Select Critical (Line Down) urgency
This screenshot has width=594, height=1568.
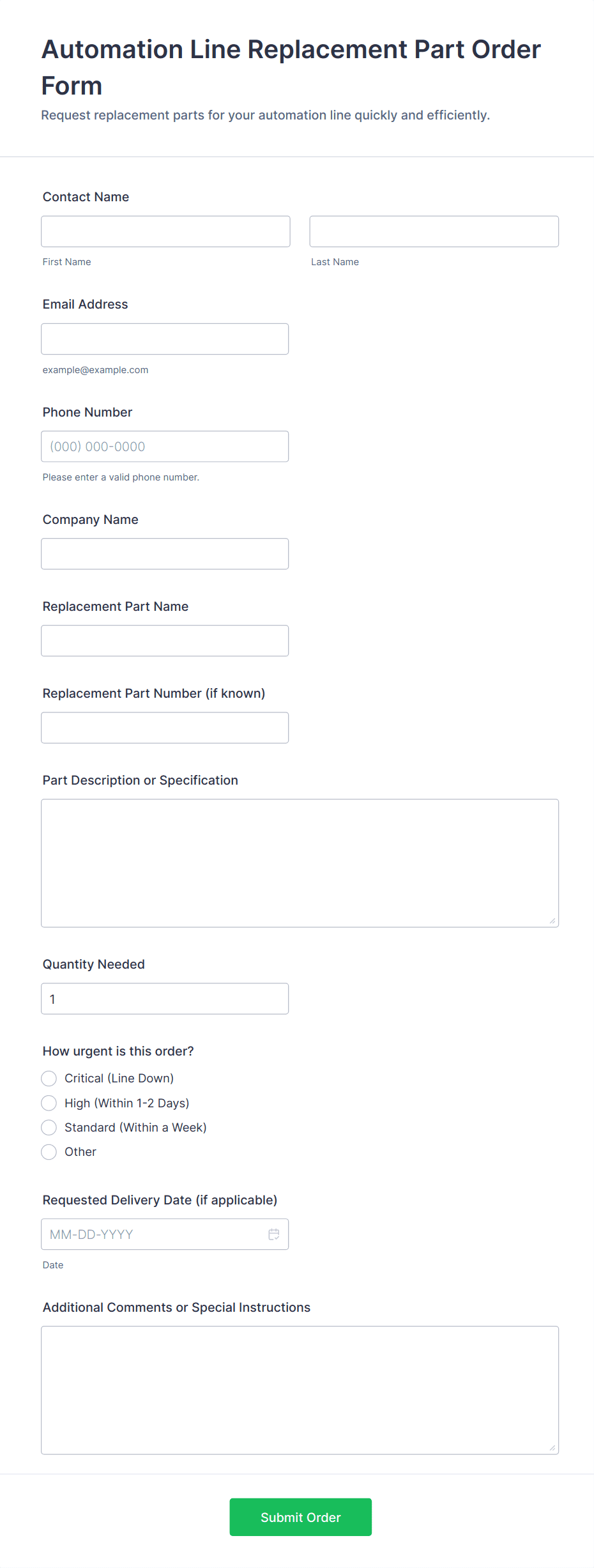click(49, 1079)
